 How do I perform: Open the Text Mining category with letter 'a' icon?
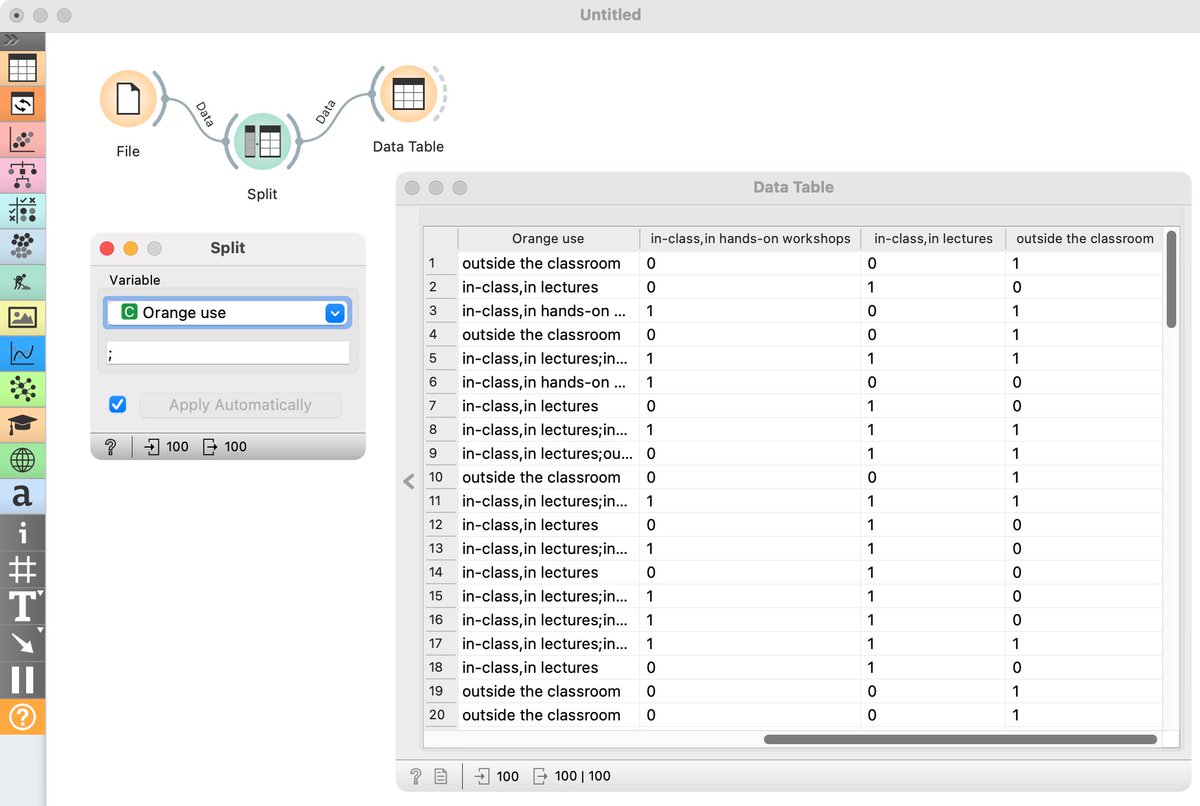22,495
